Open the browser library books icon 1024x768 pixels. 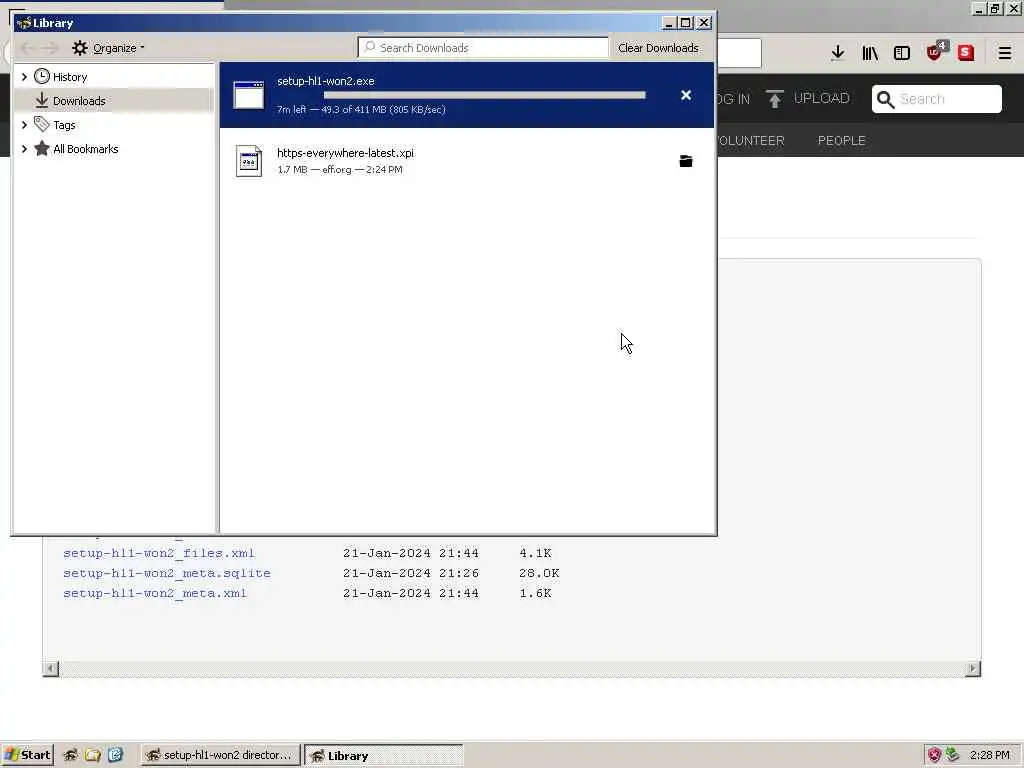(x=870, y=53)
